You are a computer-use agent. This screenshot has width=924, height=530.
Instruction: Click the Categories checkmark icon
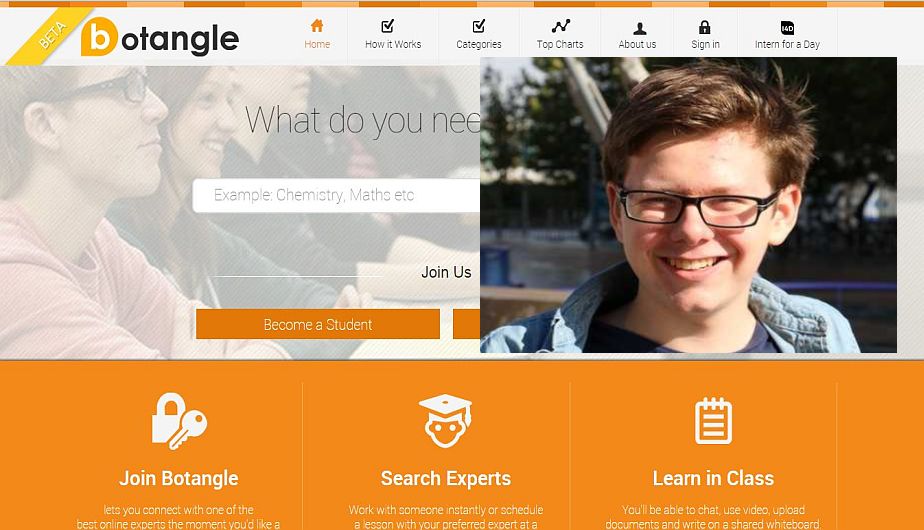(479, 25)
